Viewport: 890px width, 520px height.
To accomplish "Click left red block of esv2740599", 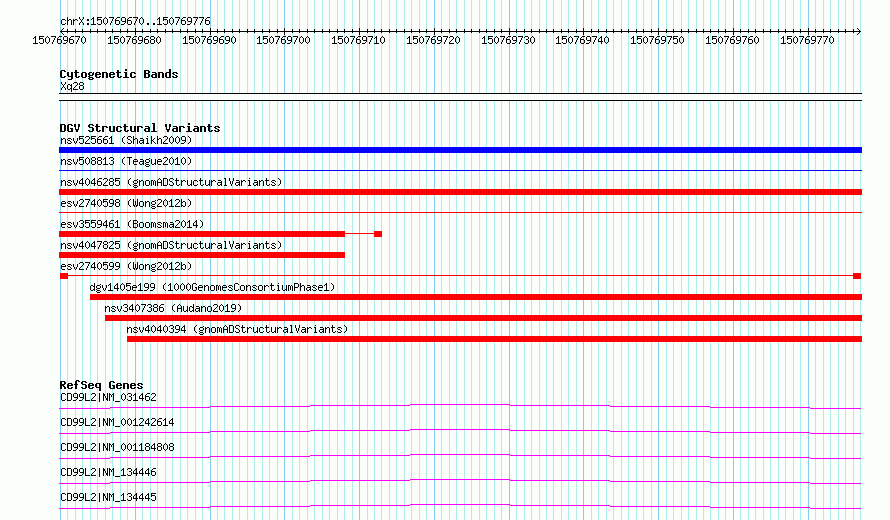I will point(64,276).
